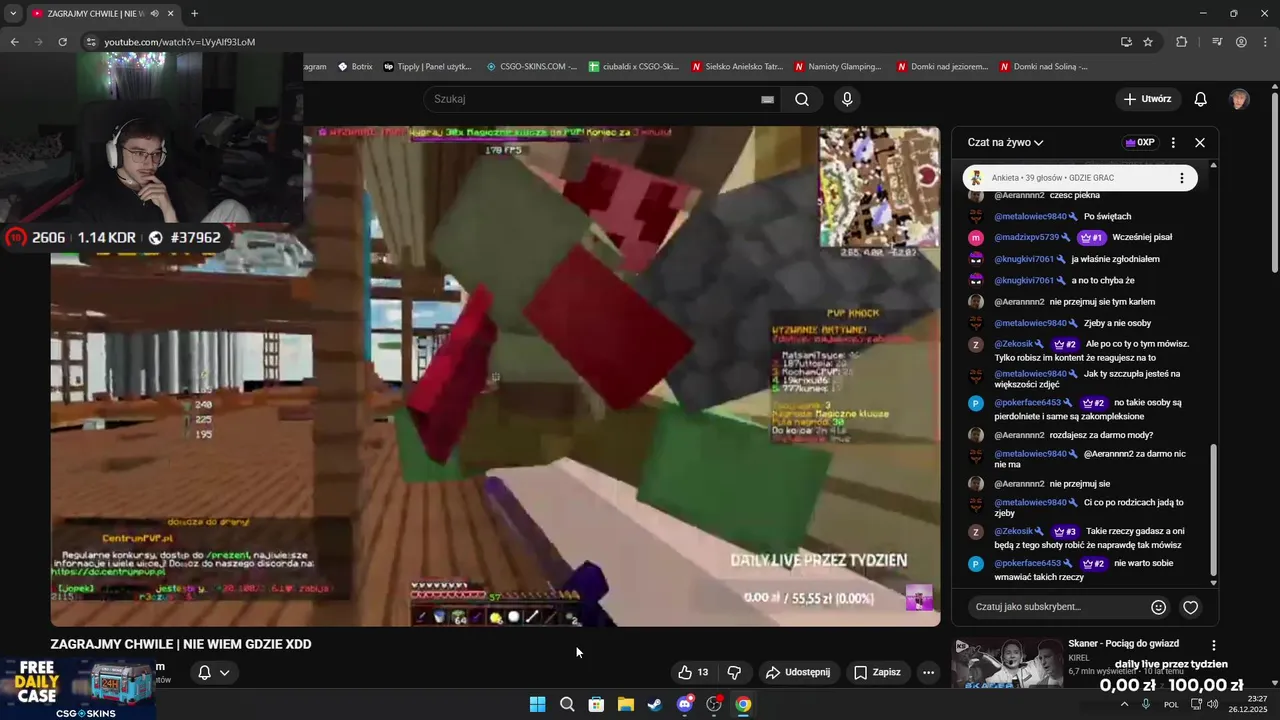Search with the YouTube magnifier button
Viewport: 1280px width, 720px height.
coord(802,99)
